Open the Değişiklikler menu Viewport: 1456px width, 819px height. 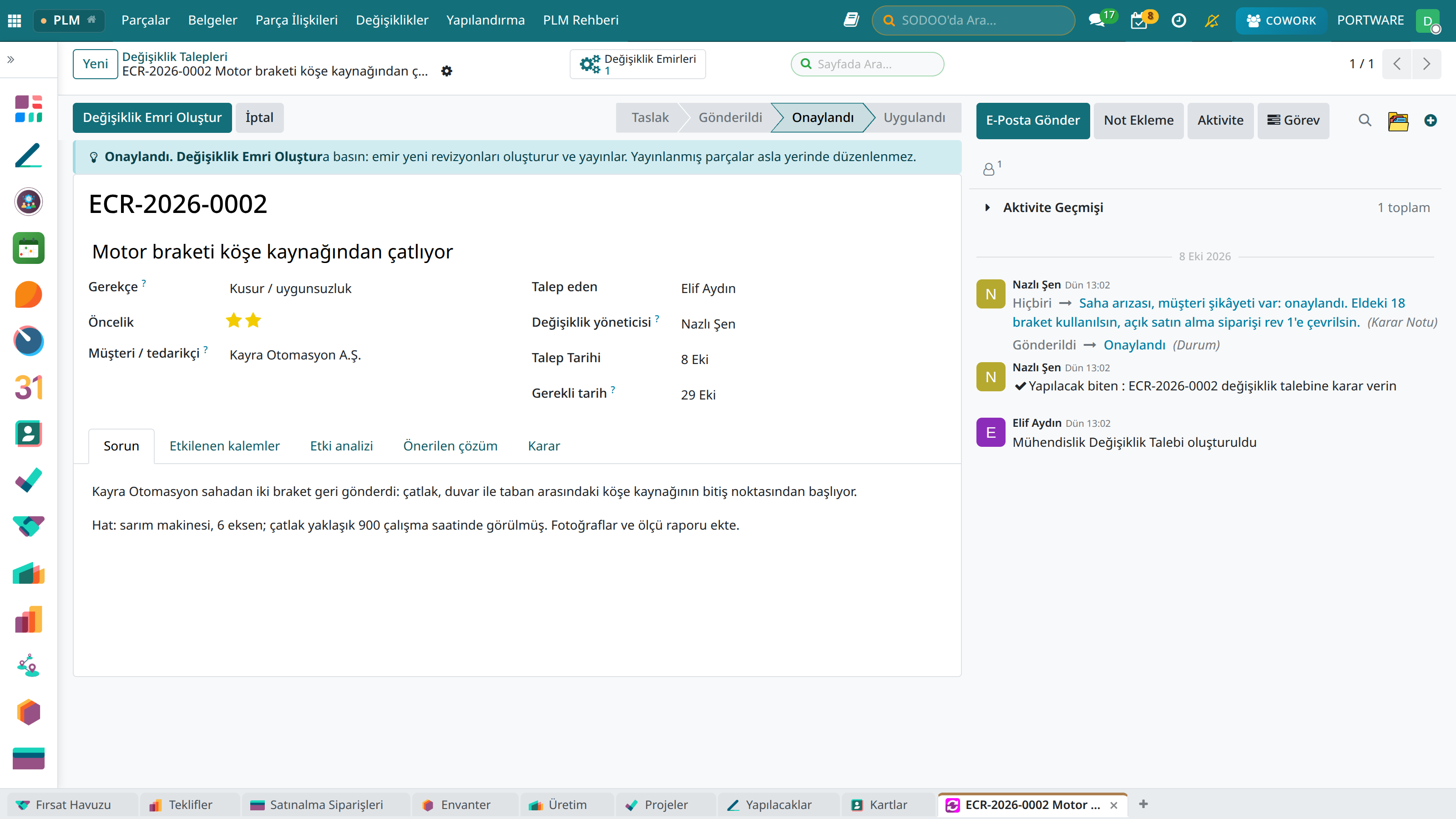[x=392, y=20]
